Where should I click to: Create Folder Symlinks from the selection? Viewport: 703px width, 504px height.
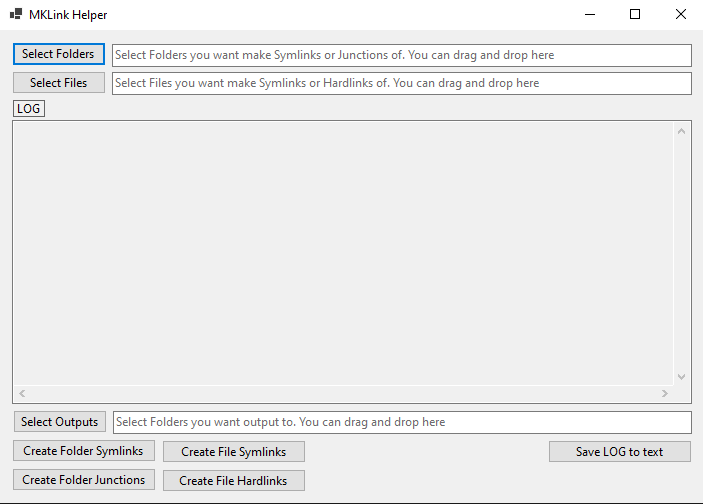pyautogui.click(x=83, y=451)
